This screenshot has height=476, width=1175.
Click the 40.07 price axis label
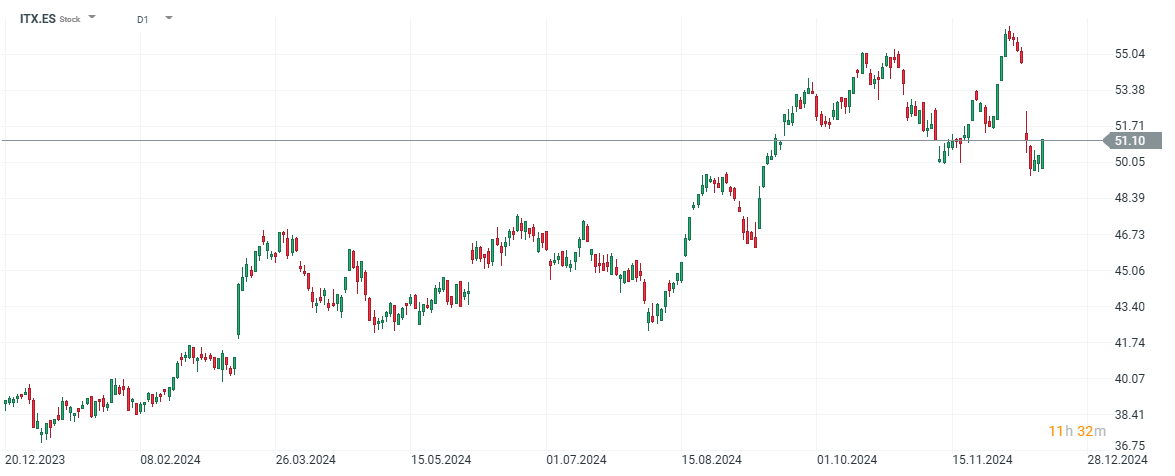point(1129,378)
